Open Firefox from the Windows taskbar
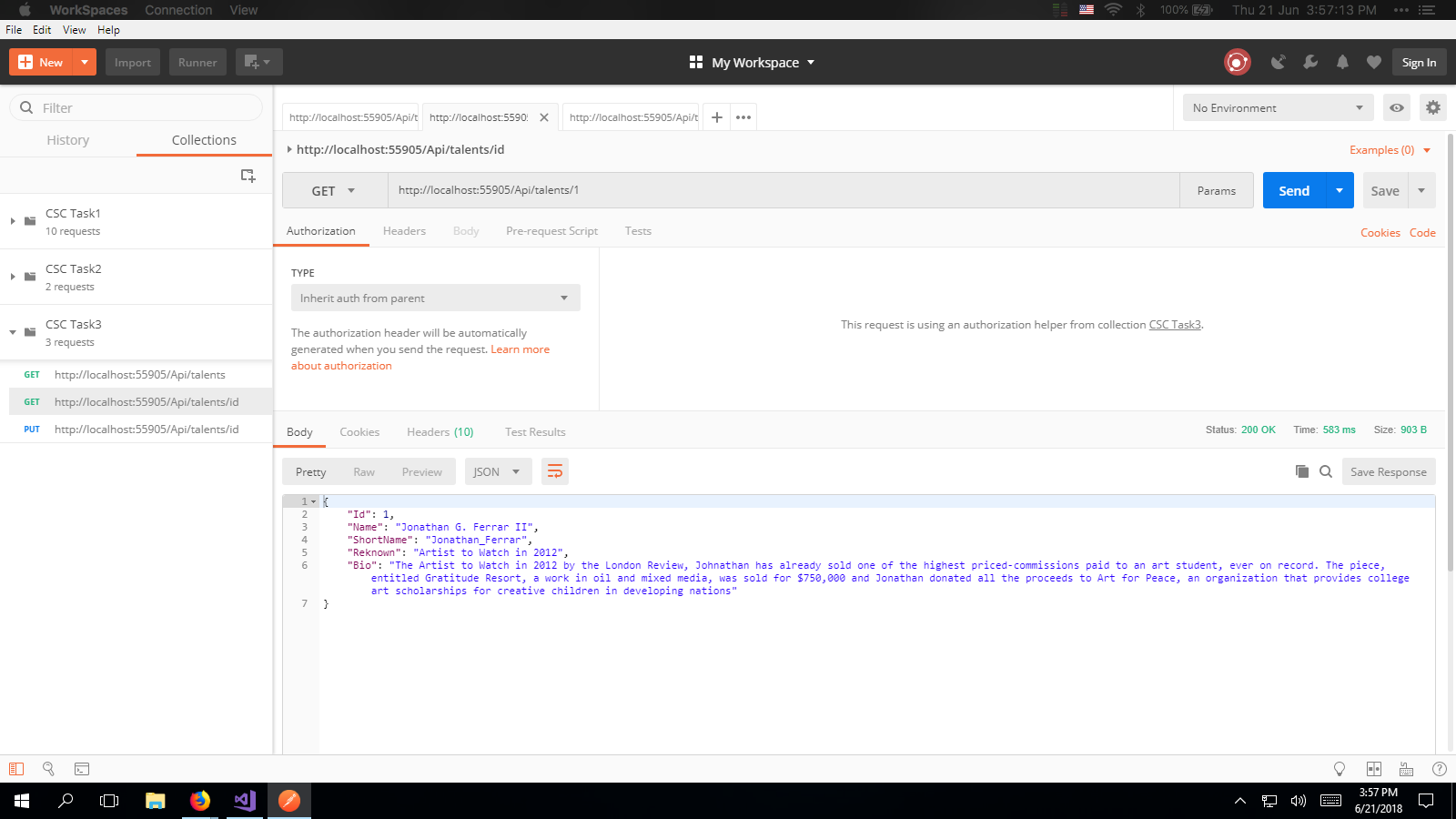 click(x=200, y=801)
